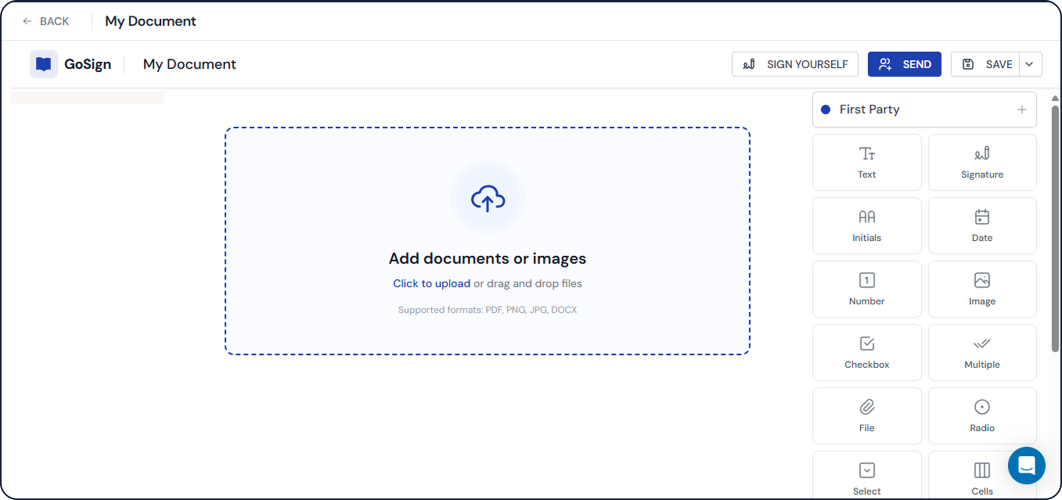Screen dimensions: 1062x500
Task: Expand the SAVE dropdown arrow
Action: [x=1030, y=64]
